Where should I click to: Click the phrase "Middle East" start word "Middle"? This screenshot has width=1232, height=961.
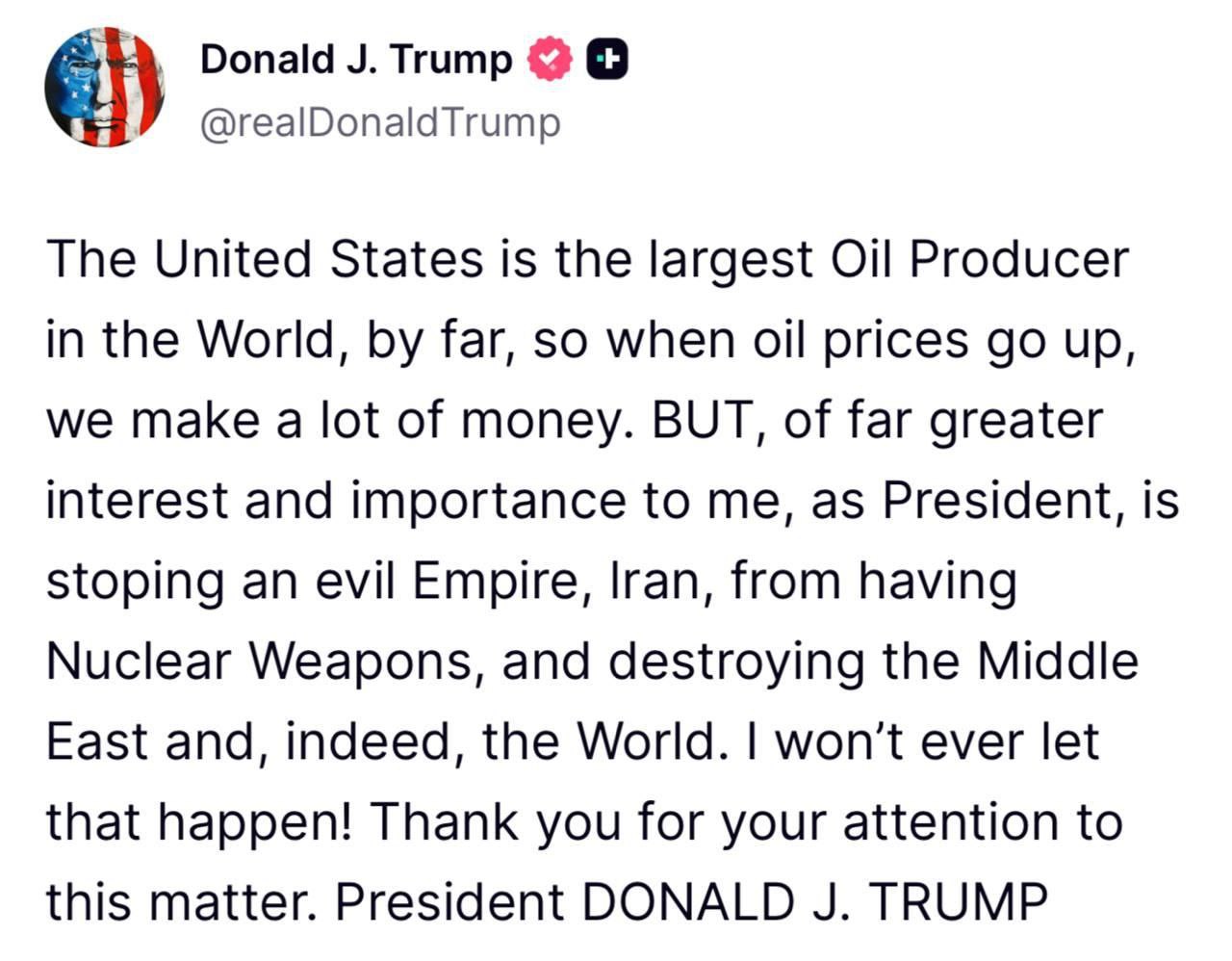pos(1058,662)
